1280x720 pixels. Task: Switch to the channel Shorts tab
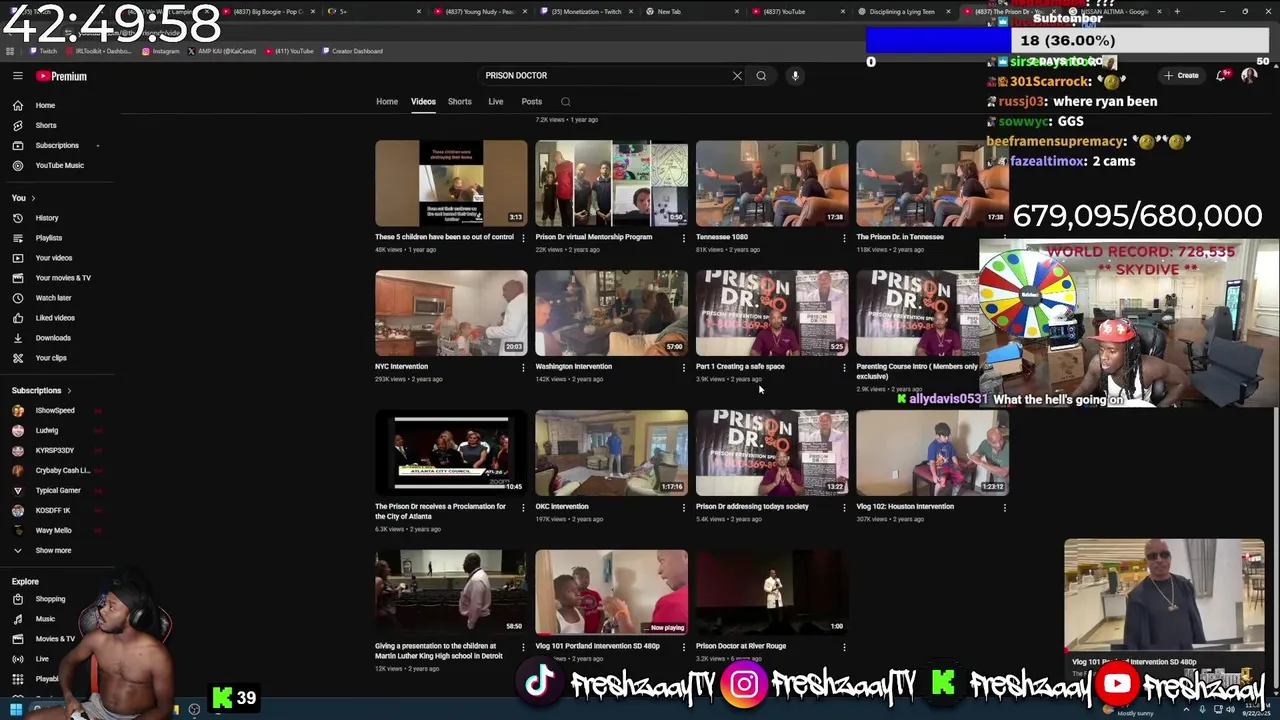point(460,102)
